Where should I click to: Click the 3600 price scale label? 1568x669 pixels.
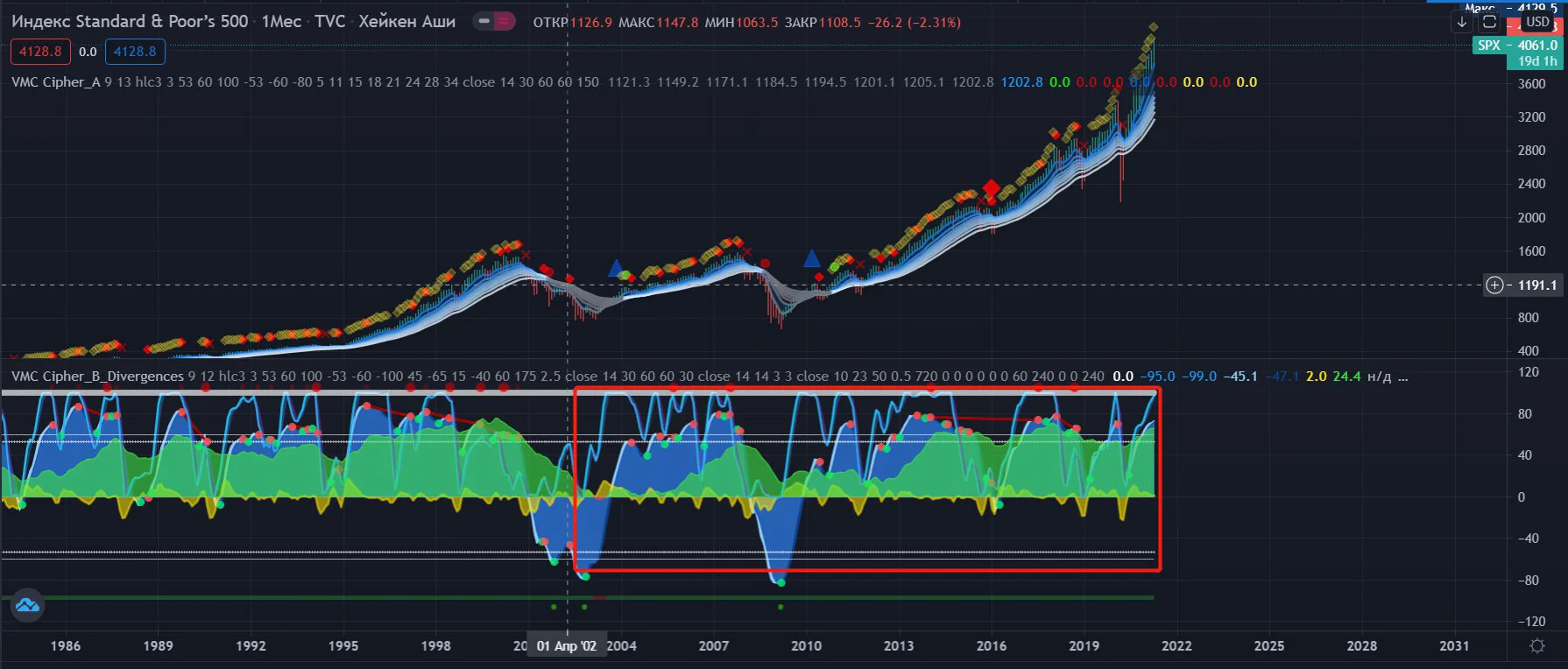coord(1532,84)
